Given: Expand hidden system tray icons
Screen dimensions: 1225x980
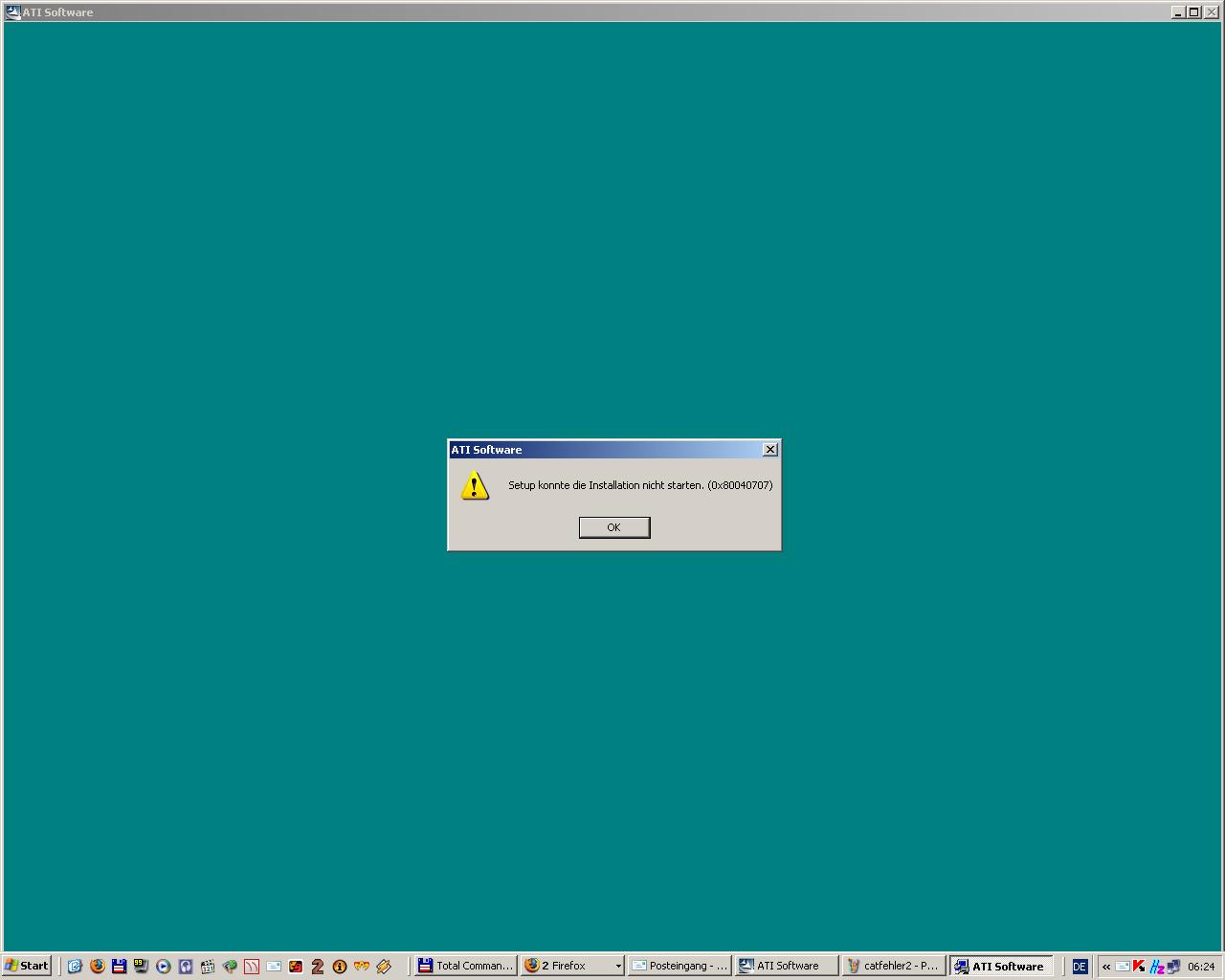Looking at the screenshot, I should pyautogui.click(x=1106, y=967).
